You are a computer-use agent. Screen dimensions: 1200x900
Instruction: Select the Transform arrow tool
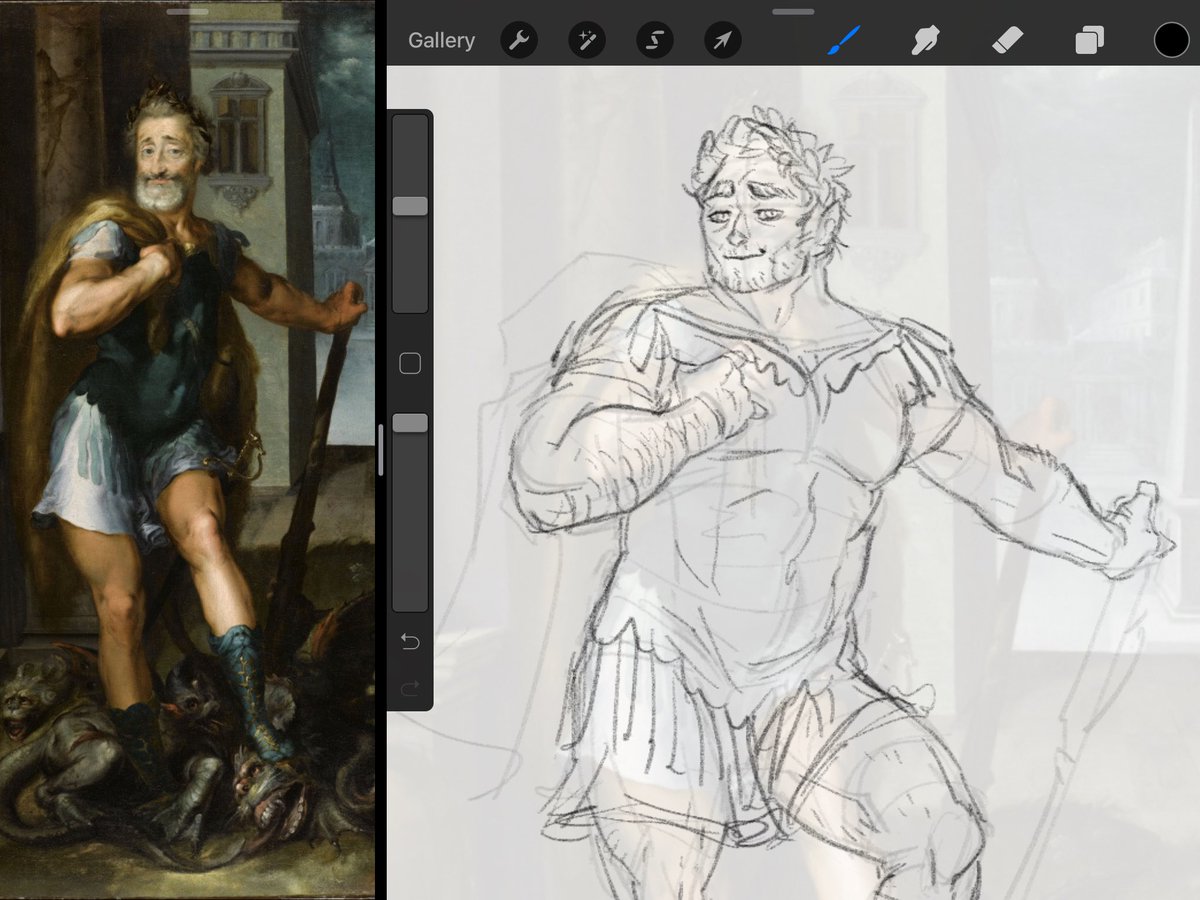[723, 40]
